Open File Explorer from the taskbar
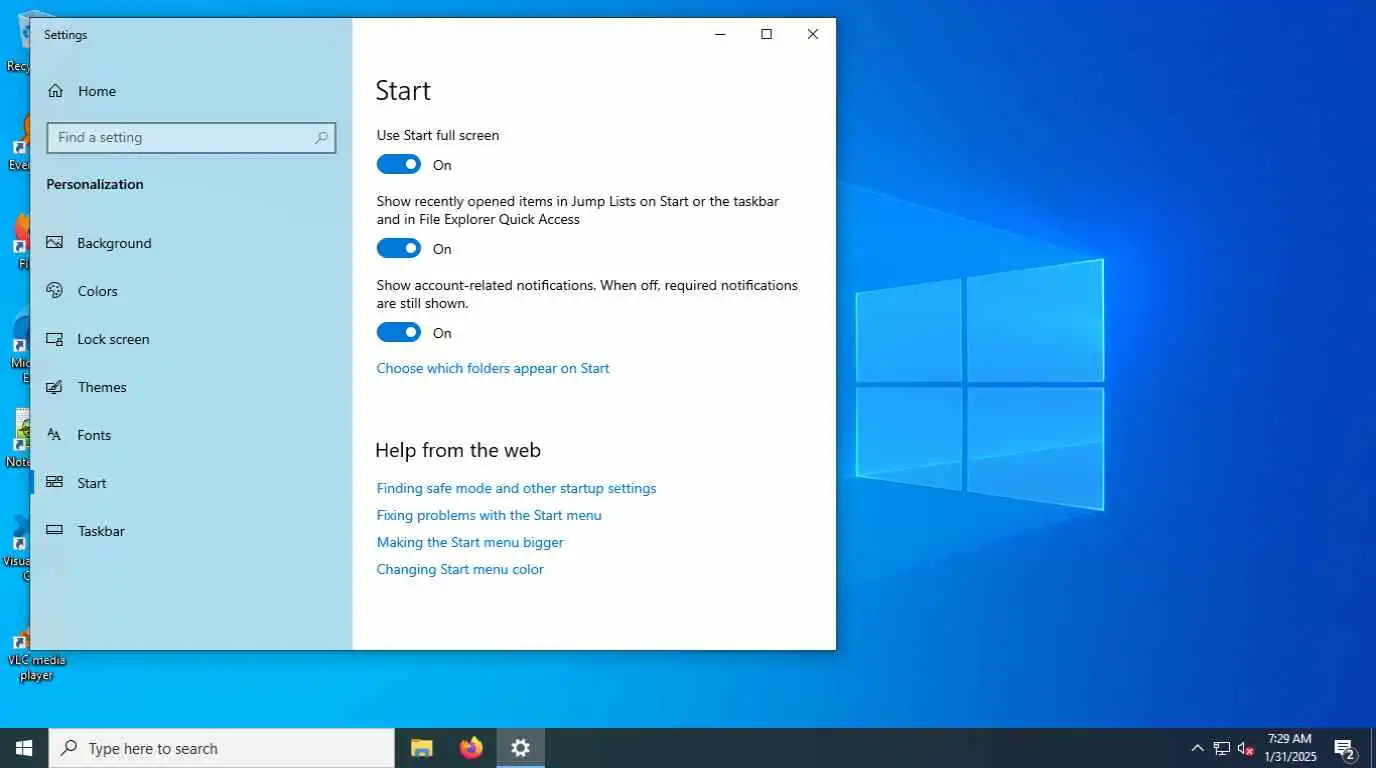This screenshot has width=1376, height=768. point(422,748)
